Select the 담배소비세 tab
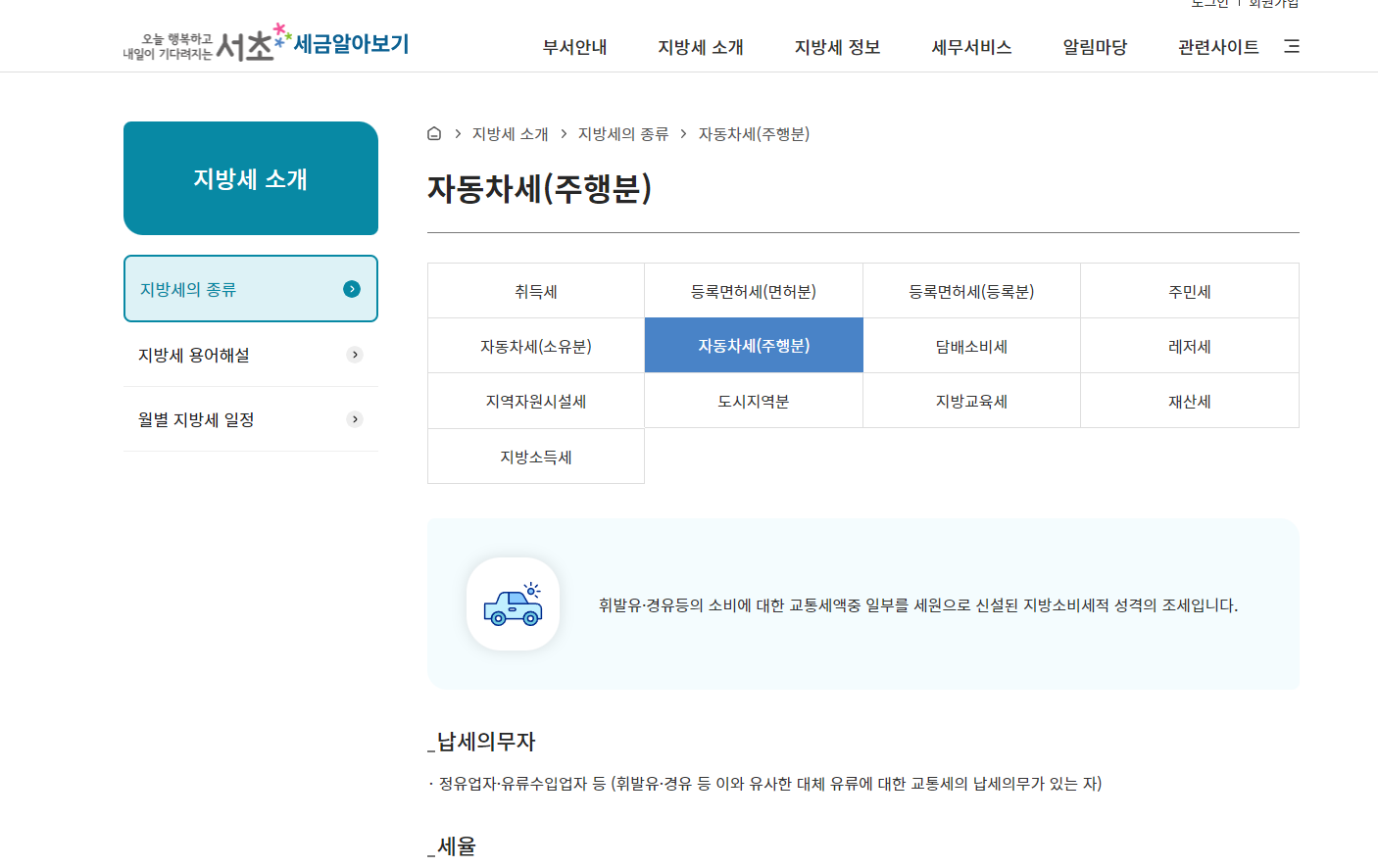This screenshot has width=1378, height=868. [x=972, y=346]
